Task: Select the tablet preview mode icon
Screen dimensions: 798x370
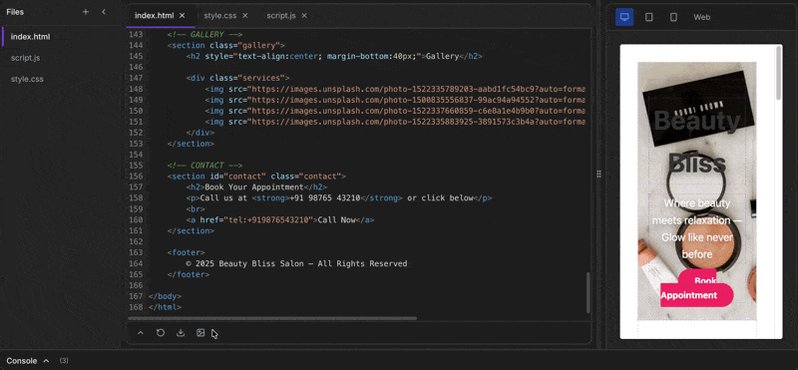Action: point(649,17)
